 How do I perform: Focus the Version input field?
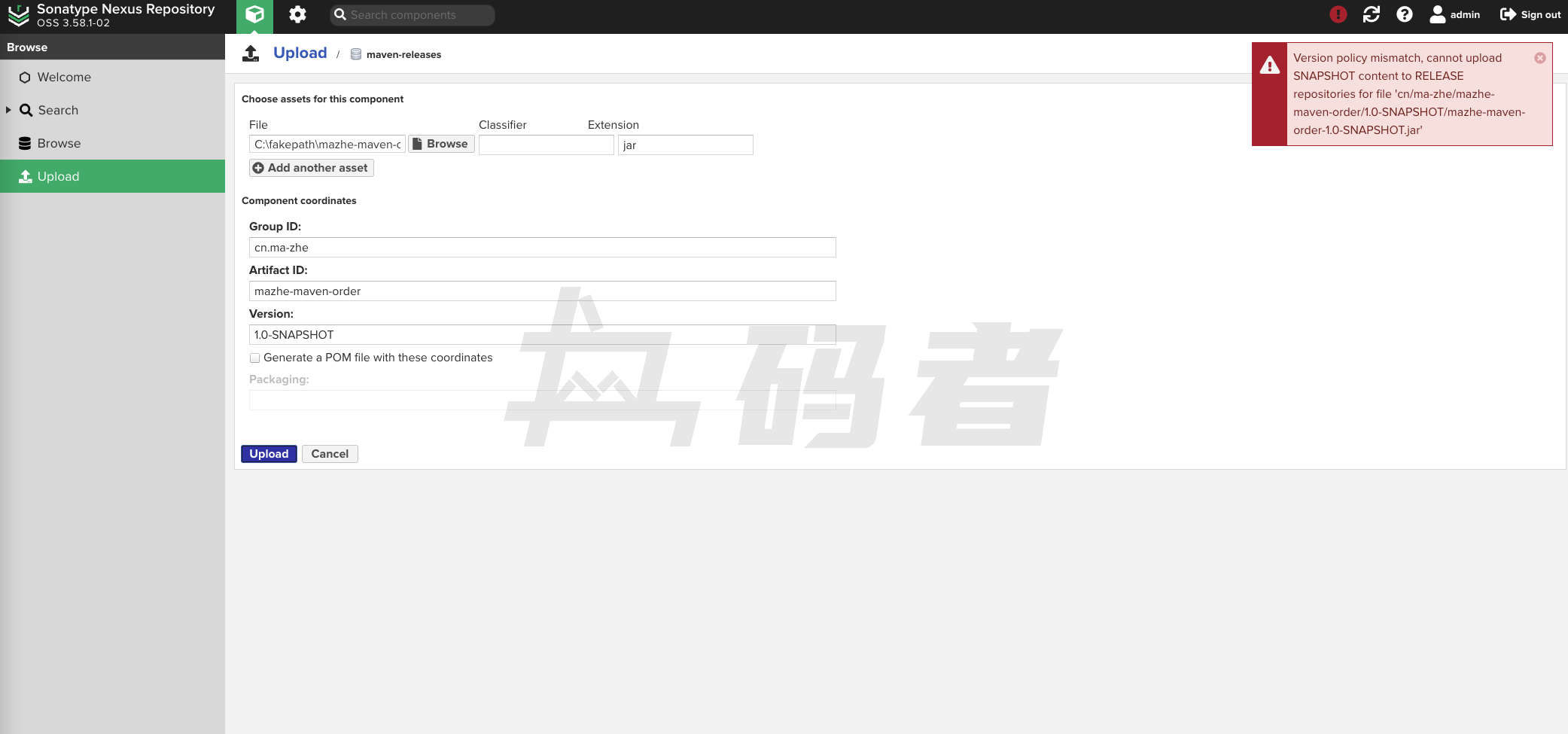tap(542, 335)
